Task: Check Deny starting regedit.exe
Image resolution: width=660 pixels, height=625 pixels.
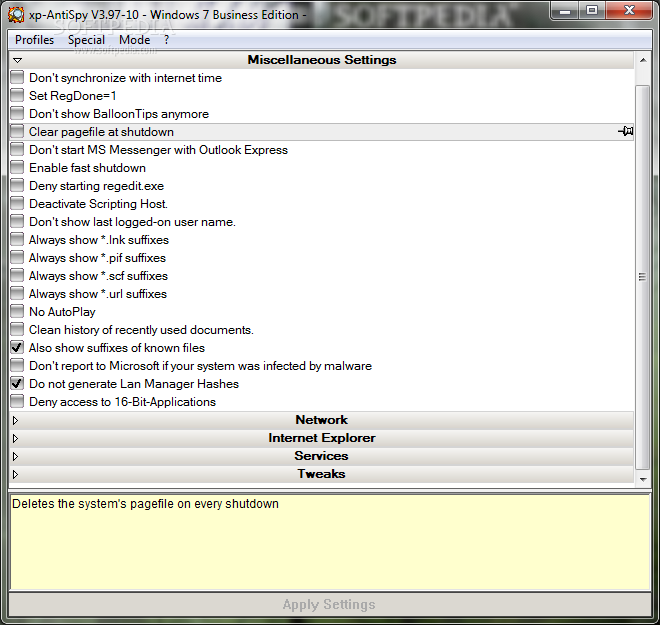Action: (17, 186)
